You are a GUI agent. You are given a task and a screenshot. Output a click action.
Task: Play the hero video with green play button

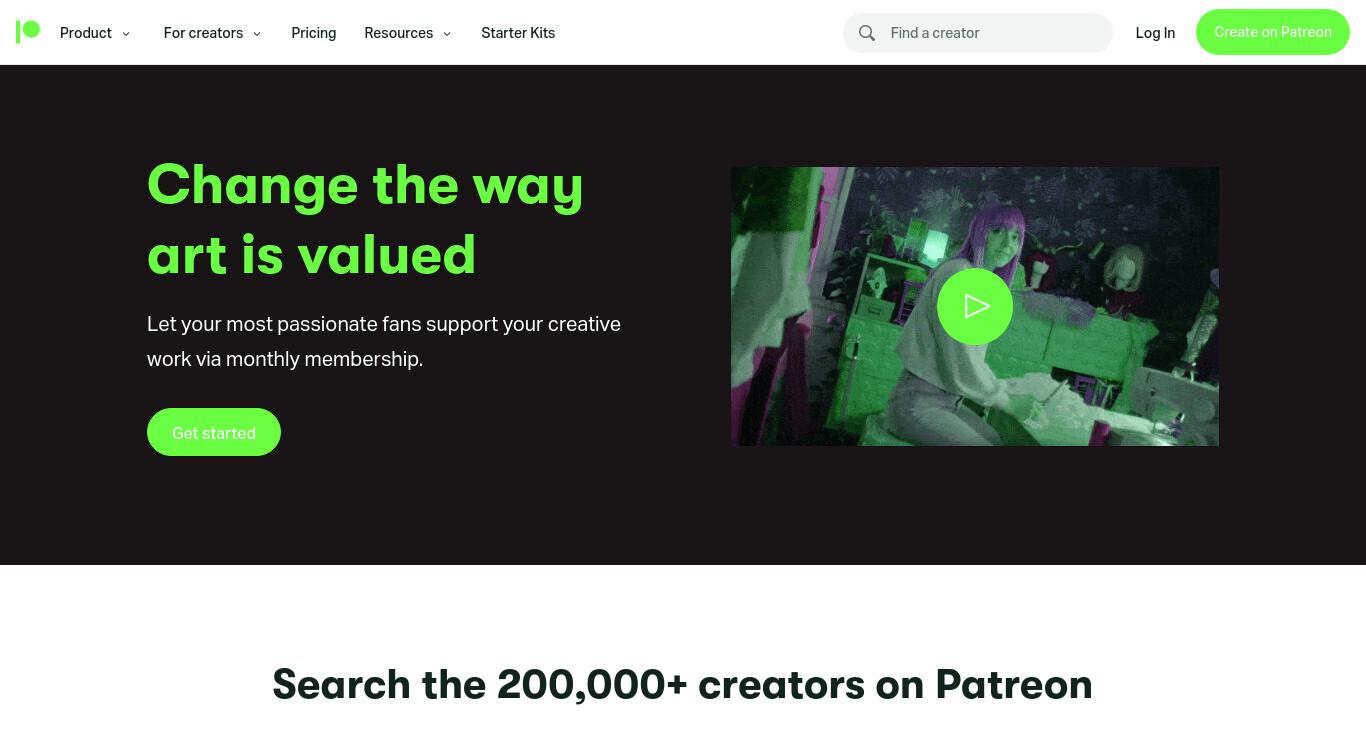pyautogui.click(x=975, y=306)
